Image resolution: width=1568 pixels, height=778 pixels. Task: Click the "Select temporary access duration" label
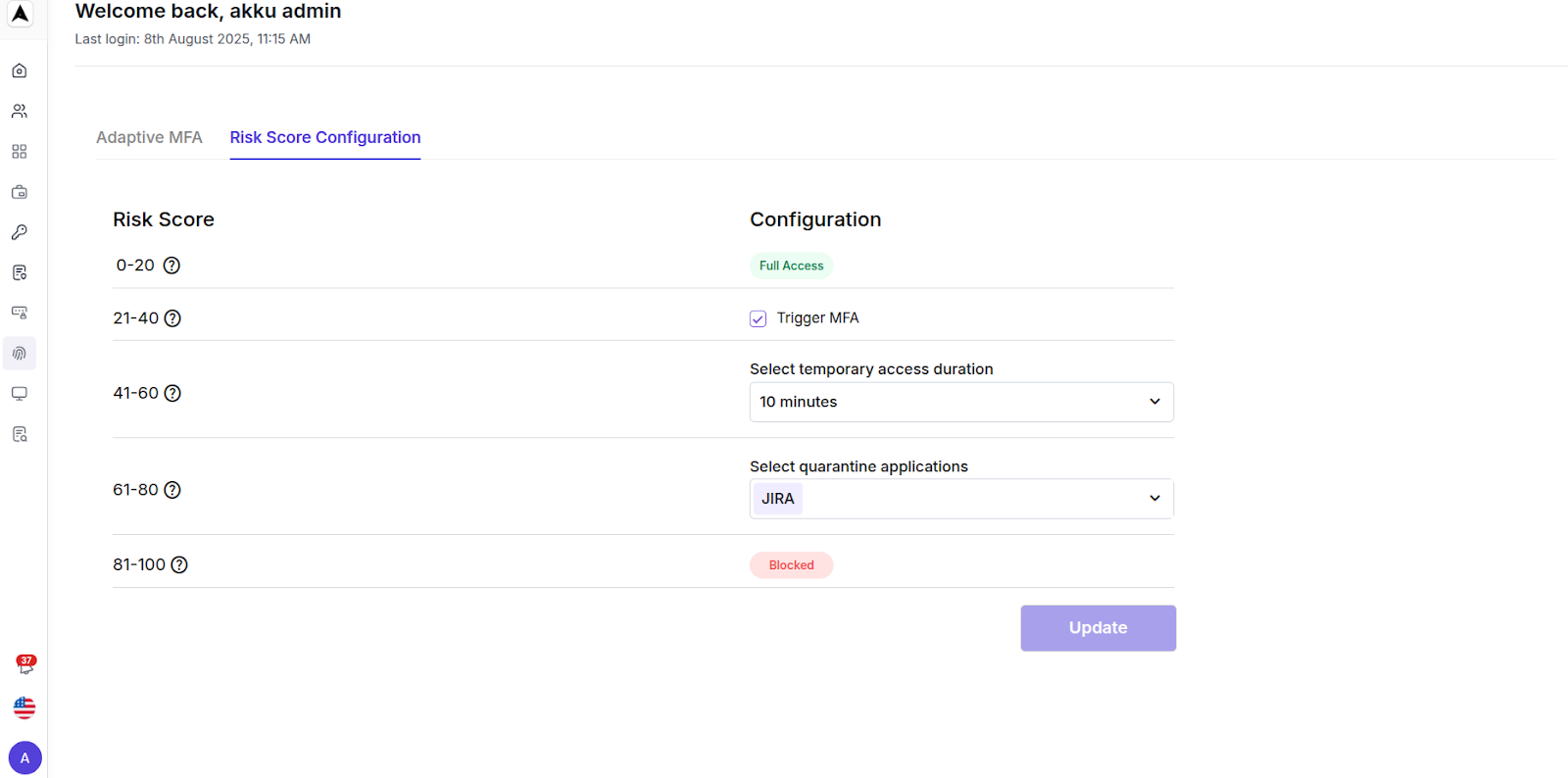(x=871, y=369)
